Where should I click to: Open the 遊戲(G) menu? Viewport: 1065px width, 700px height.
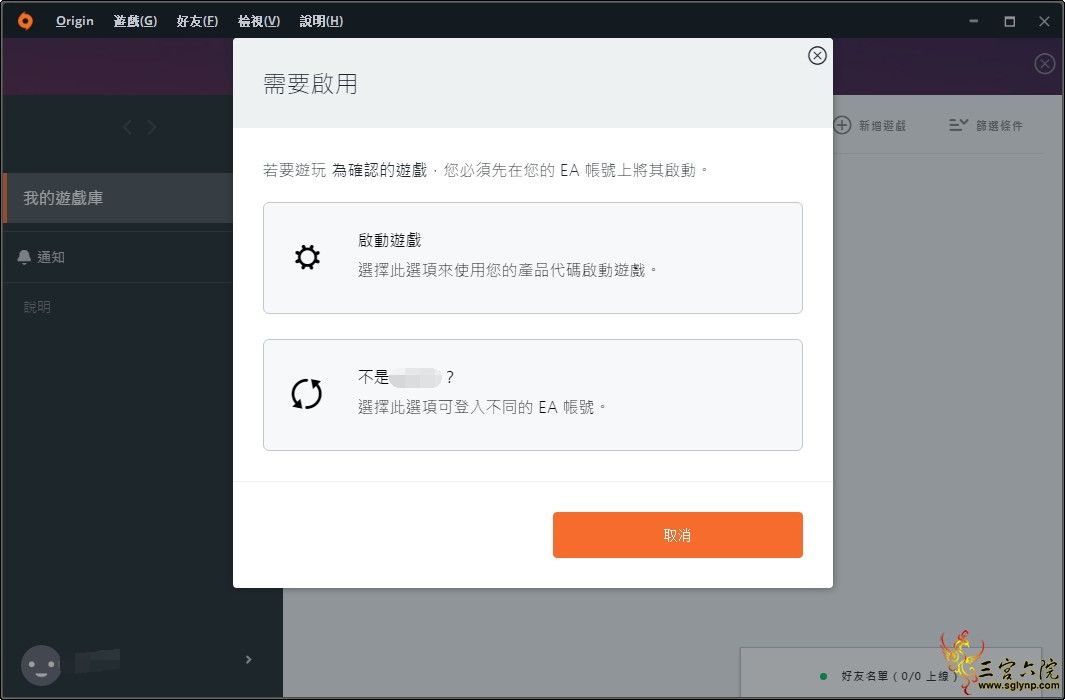[x=135, y=21]
